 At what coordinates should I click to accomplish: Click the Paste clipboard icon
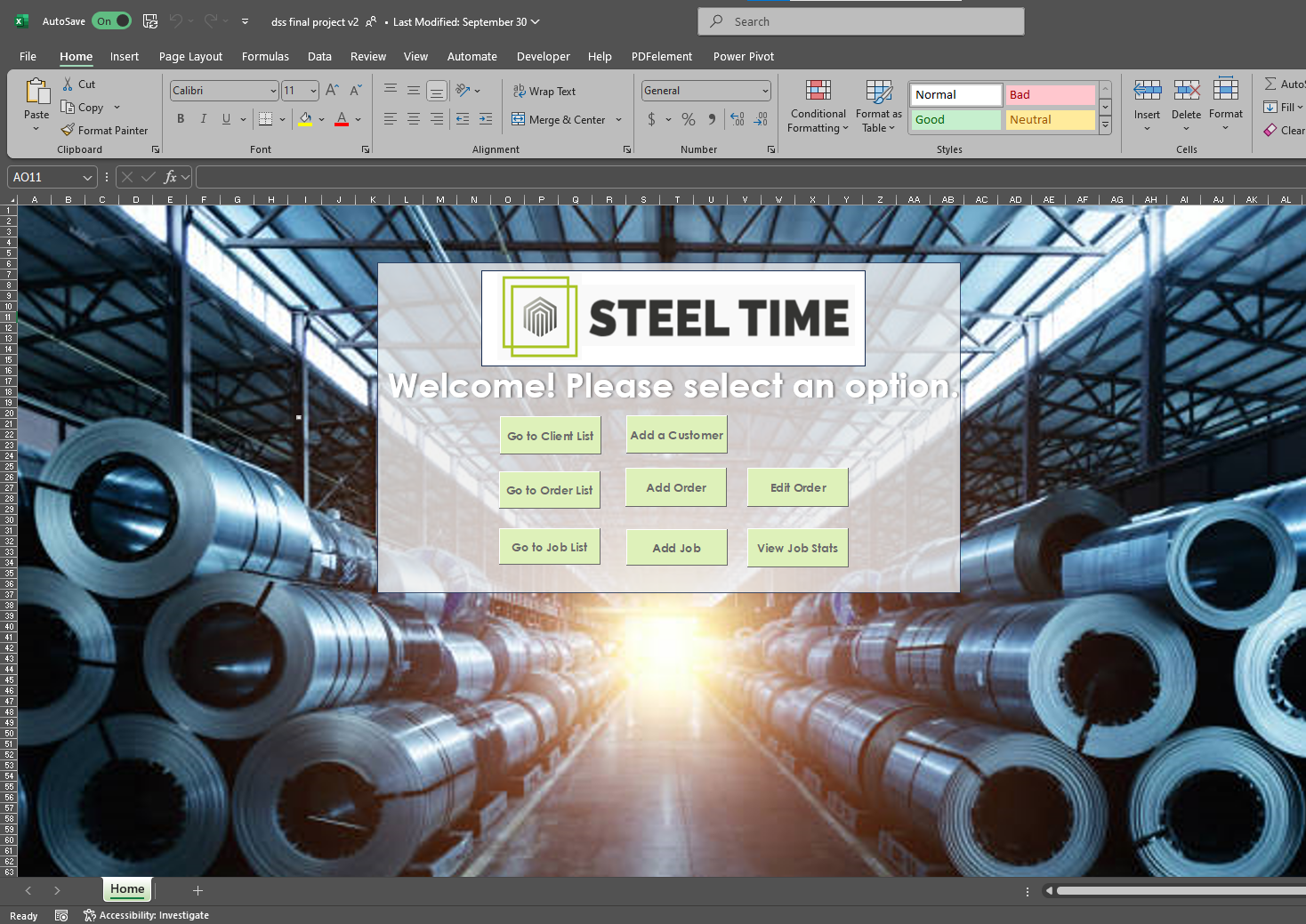tap(36, 92)
